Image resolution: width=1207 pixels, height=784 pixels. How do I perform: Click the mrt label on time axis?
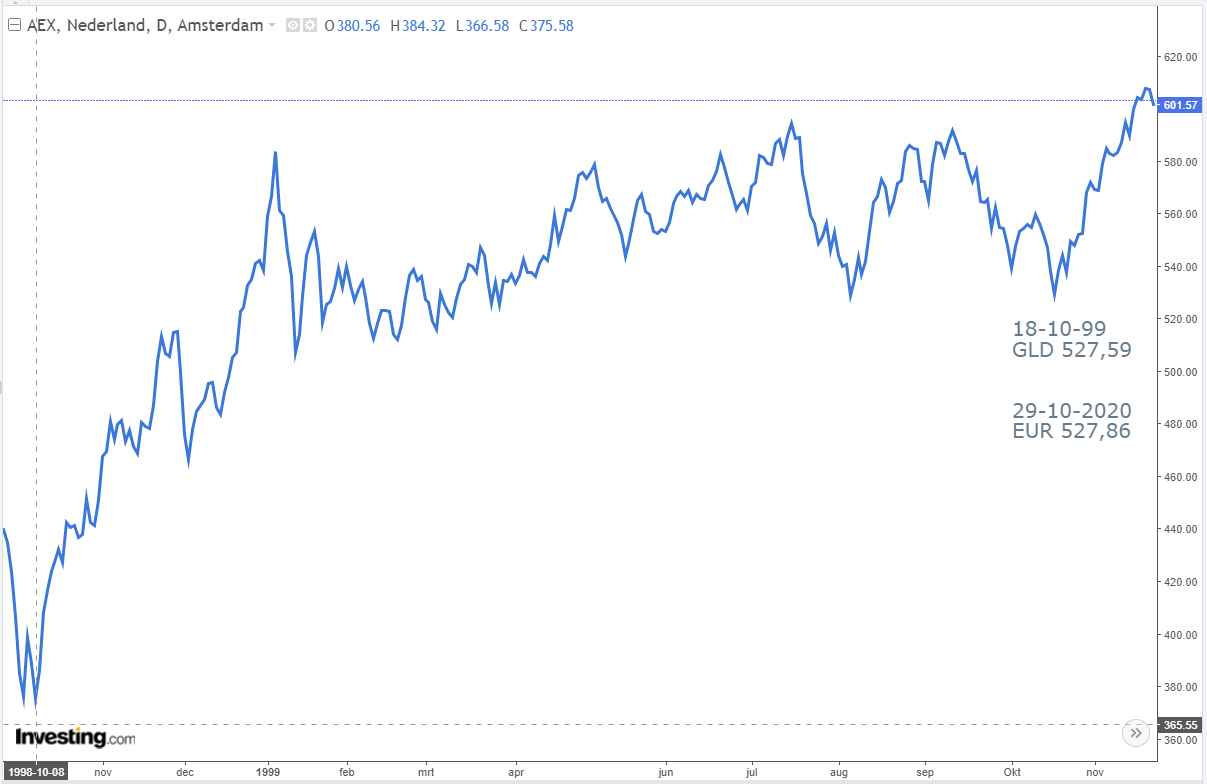tap(427, 772)
